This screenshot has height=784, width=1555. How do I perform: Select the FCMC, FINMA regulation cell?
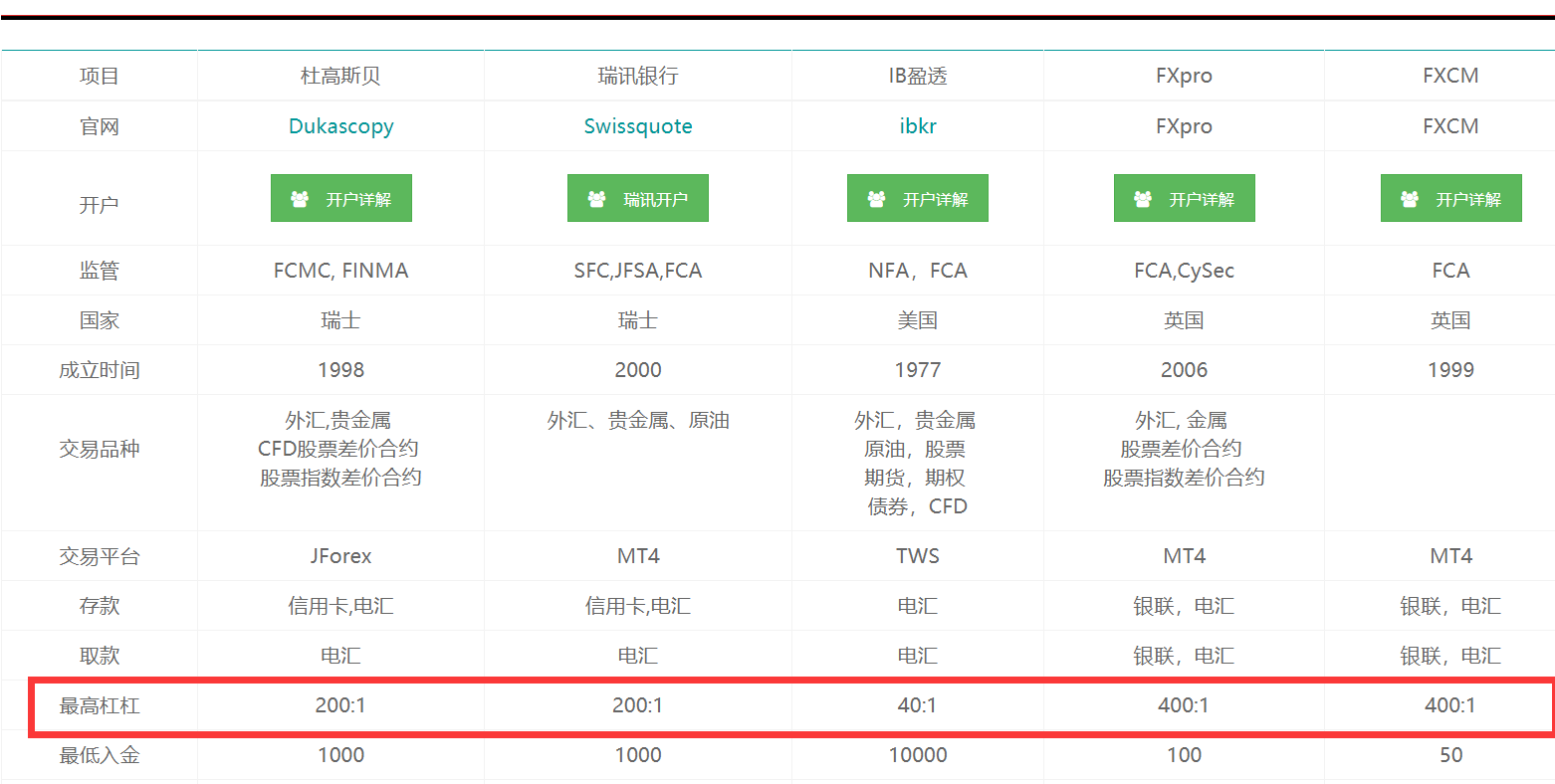pos(340,271)
